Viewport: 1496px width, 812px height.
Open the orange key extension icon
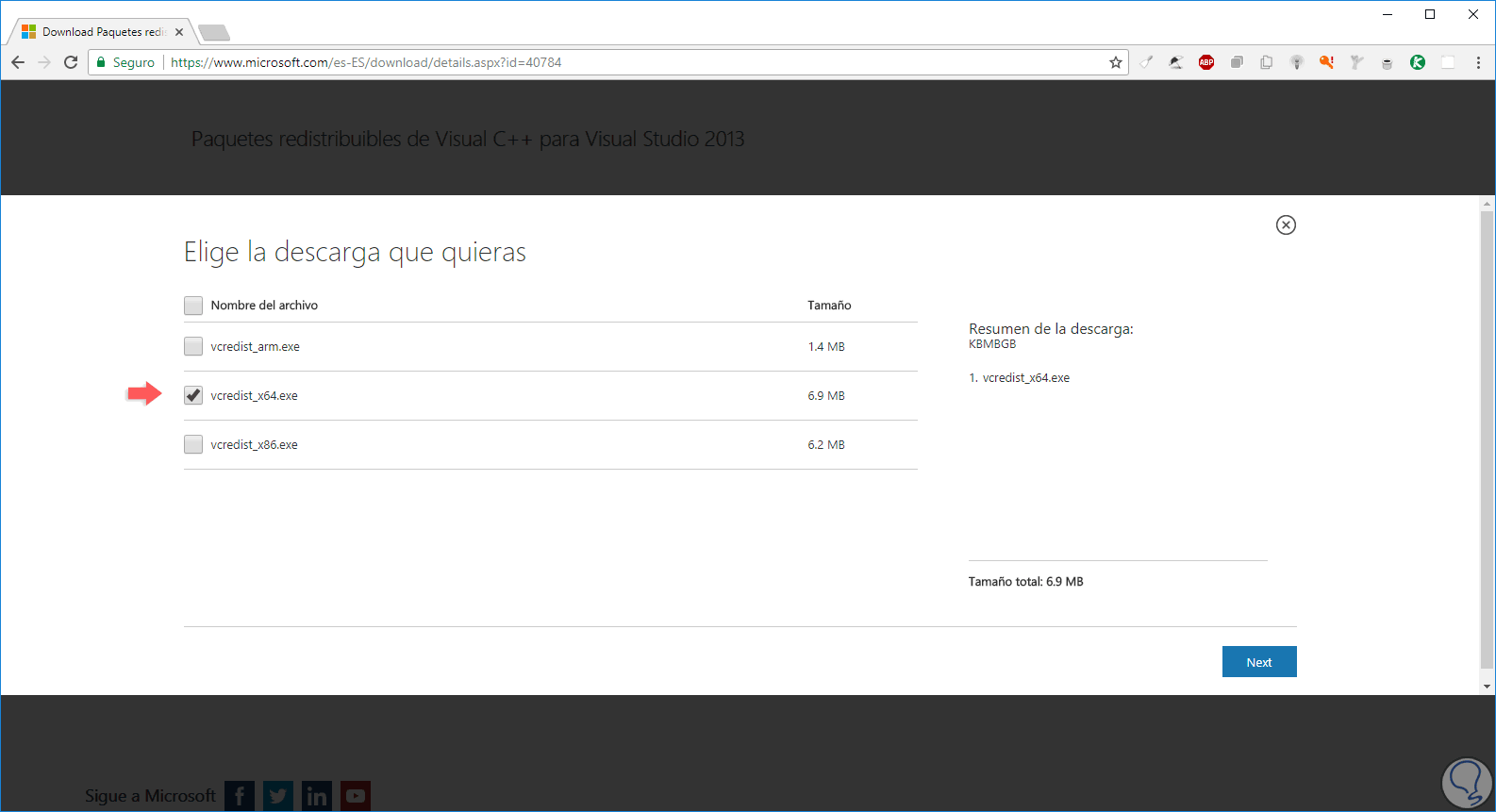coord(1326,62)
